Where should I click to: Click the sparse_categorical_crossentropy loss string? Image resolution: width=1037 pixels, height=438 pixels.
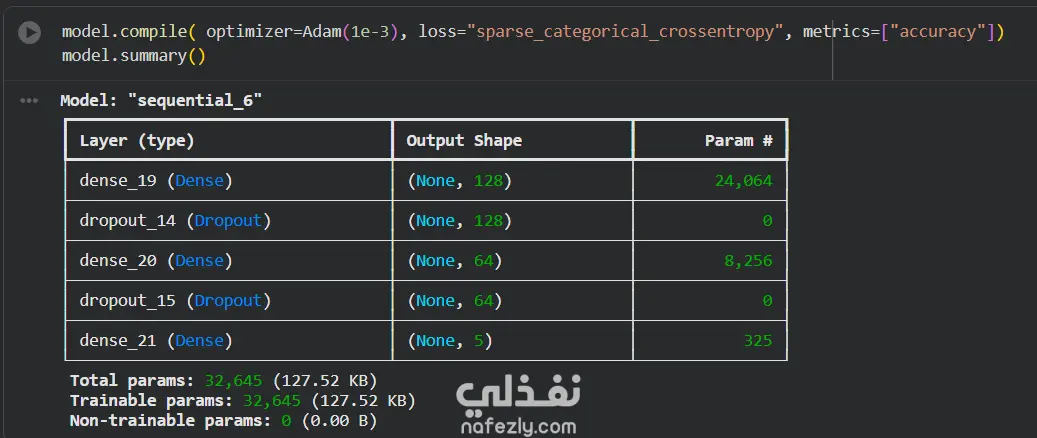pyautogui.click(x=625, y=32)
